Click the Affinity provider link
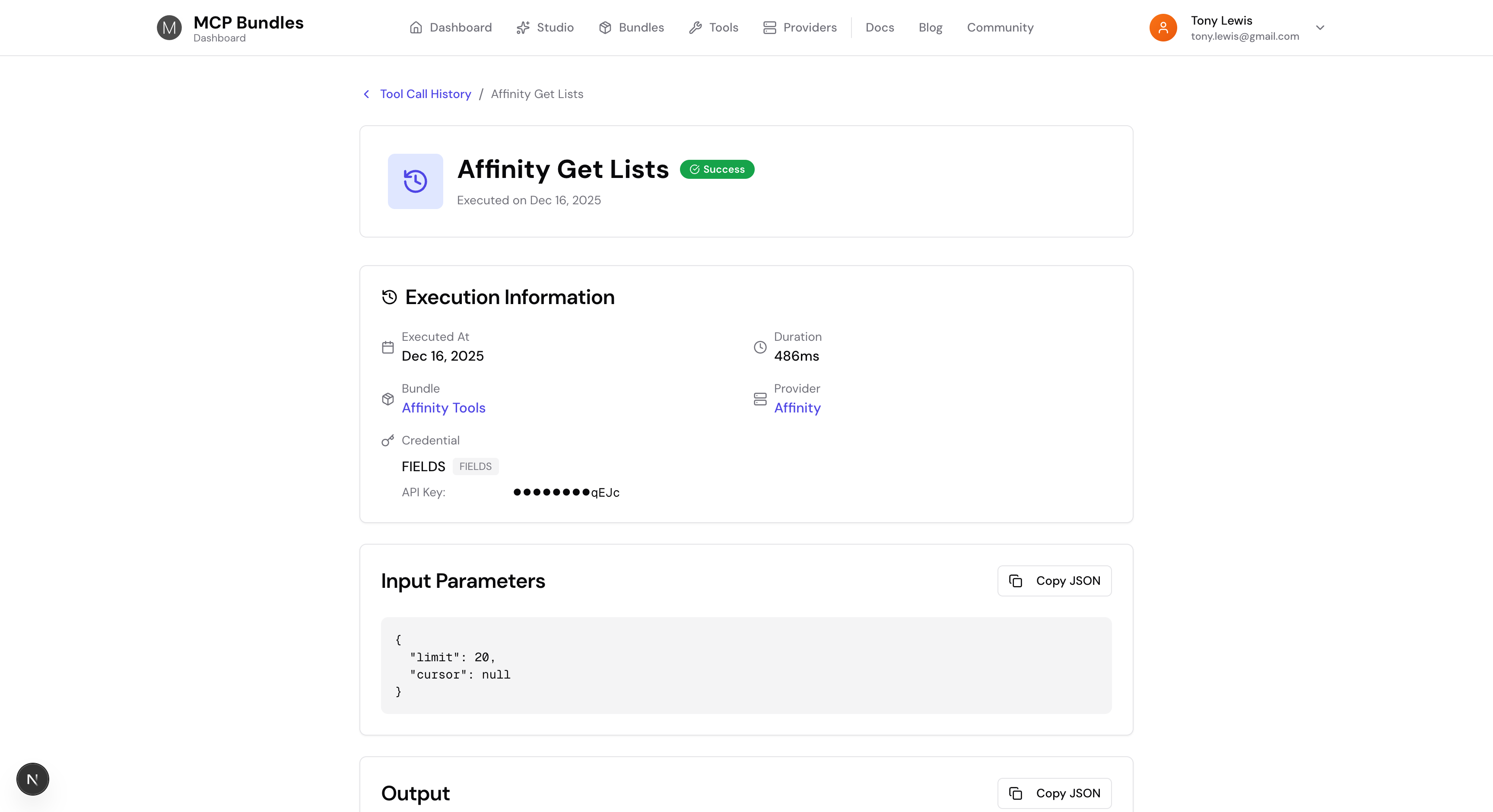The image size is (1493, 812). 797,407
